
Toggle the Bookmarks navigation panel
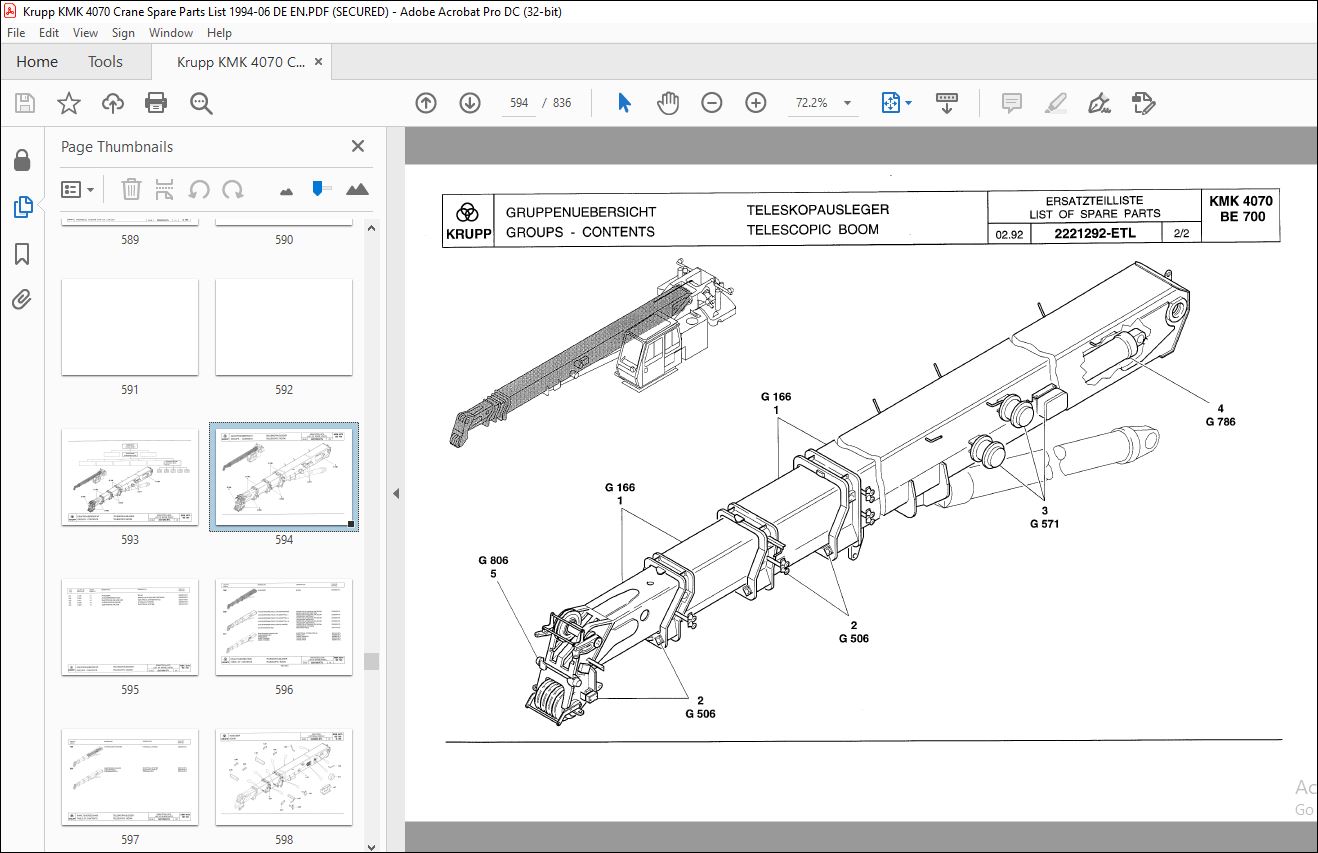point(22,254)
